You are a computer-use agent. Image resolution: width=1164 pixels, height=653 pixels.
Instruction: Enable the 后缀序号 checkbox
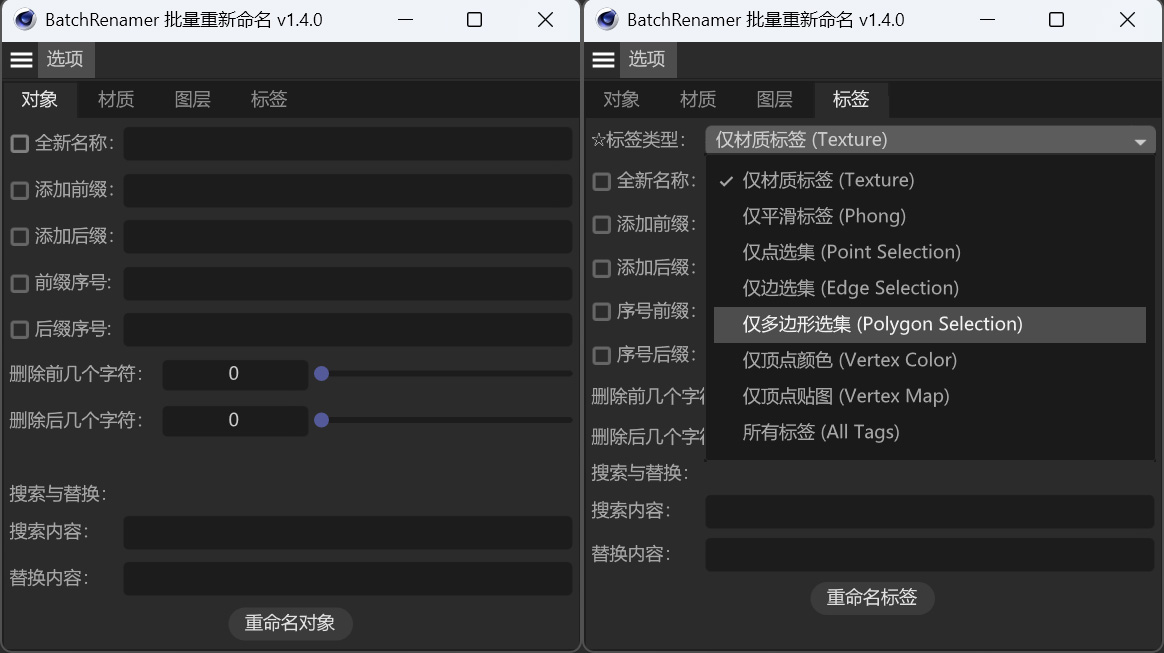18,328
